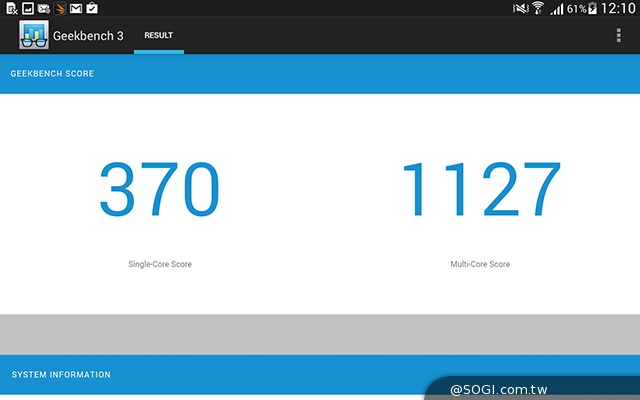Open the three-dot overflow menu
Viewport: 640px width, 400px height.
tap(619, 36)
